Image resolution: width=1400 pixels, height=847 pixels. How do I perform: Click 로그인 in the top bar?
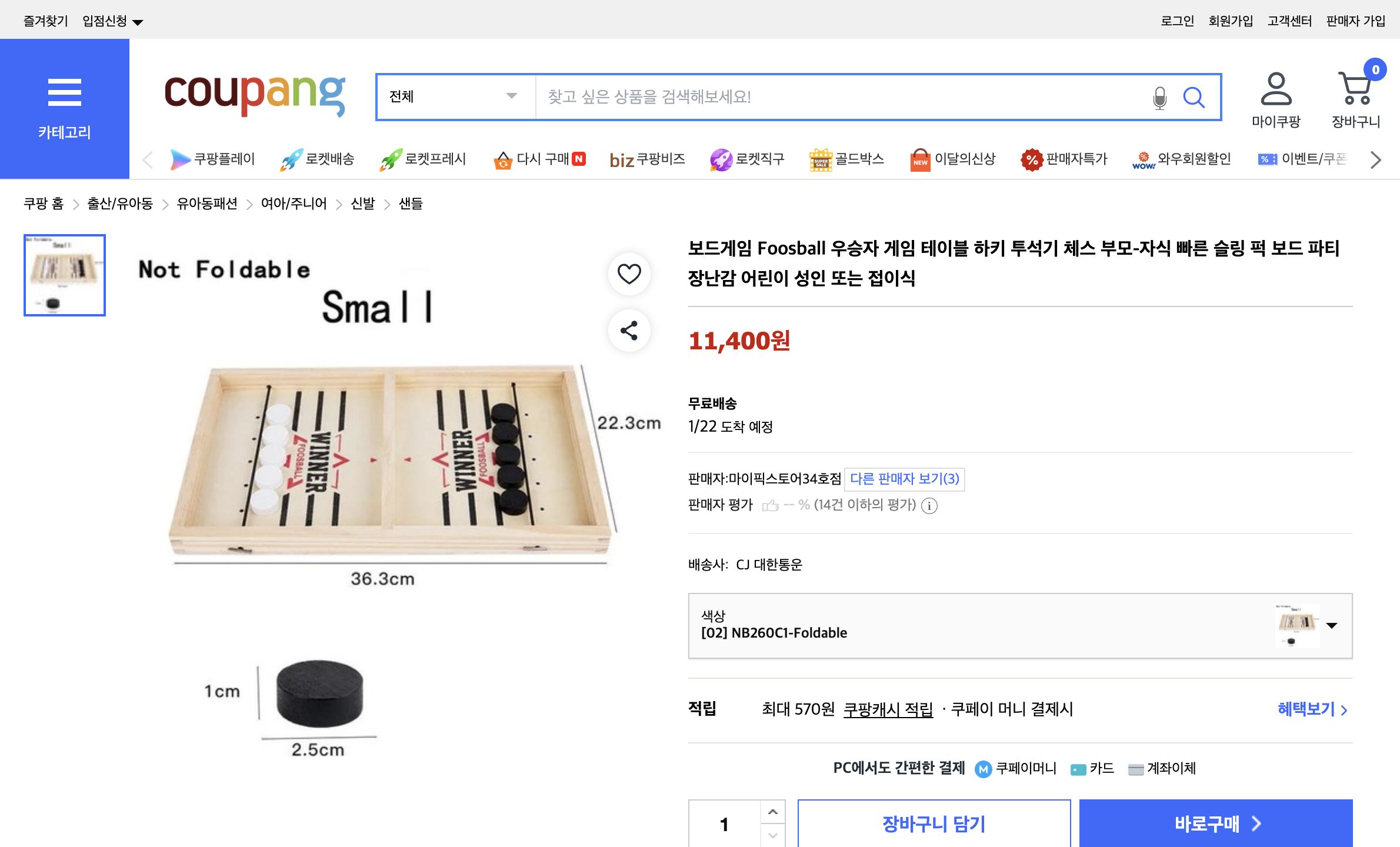pos(1176,19)
